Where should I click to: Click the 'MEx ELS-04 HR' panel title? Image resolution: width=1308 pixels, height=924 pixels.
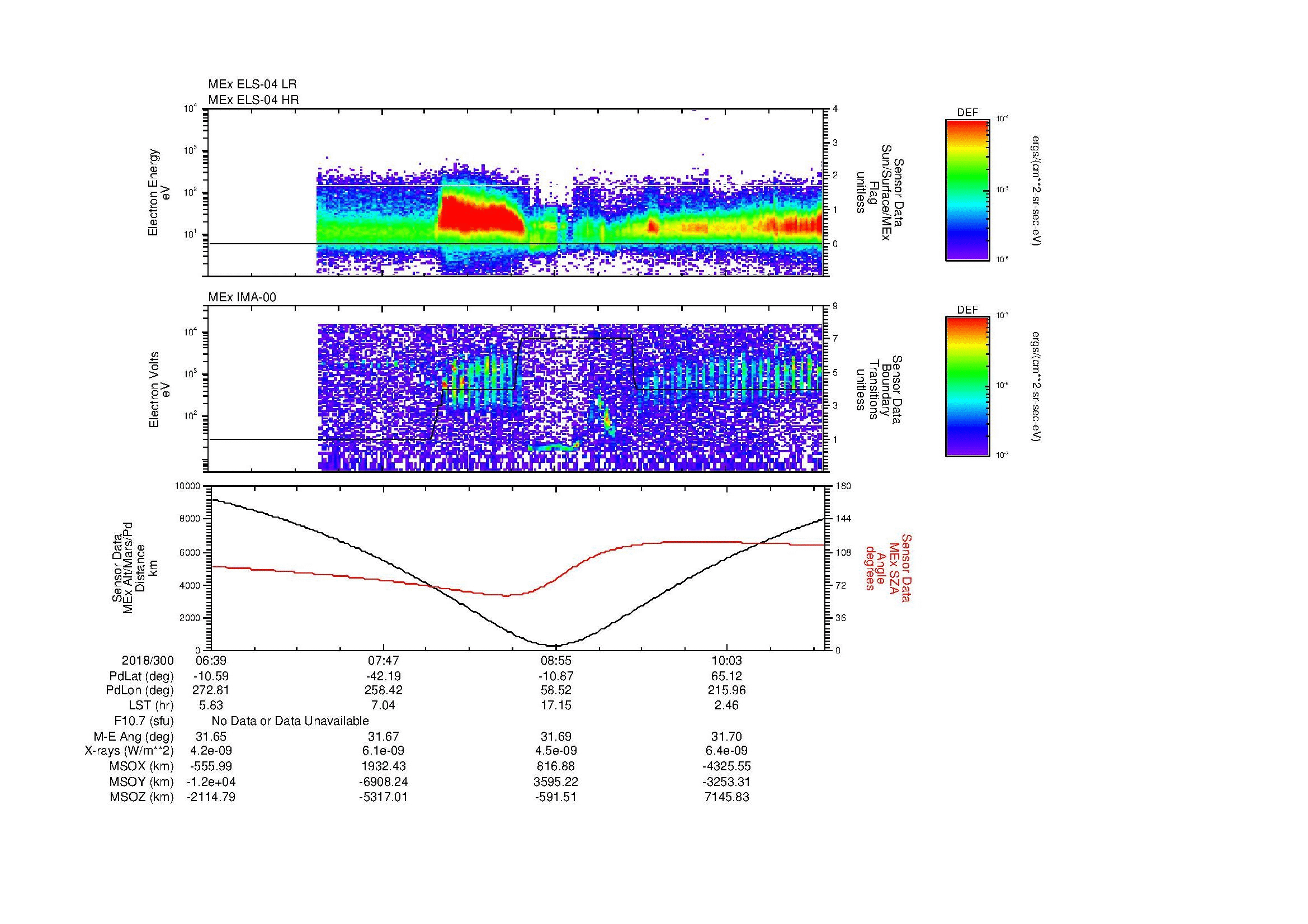click(x=253, y=100)
